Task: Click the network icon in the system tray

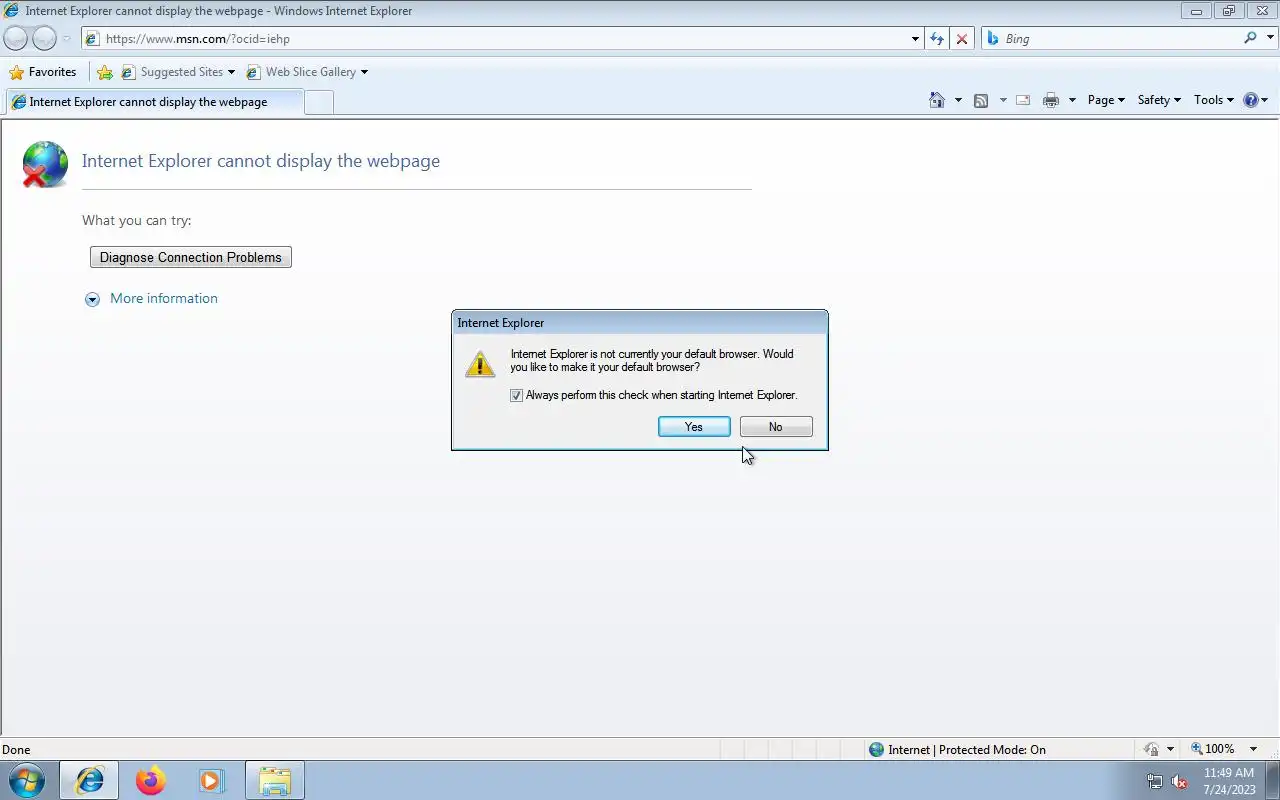Action: [1155, 781]
